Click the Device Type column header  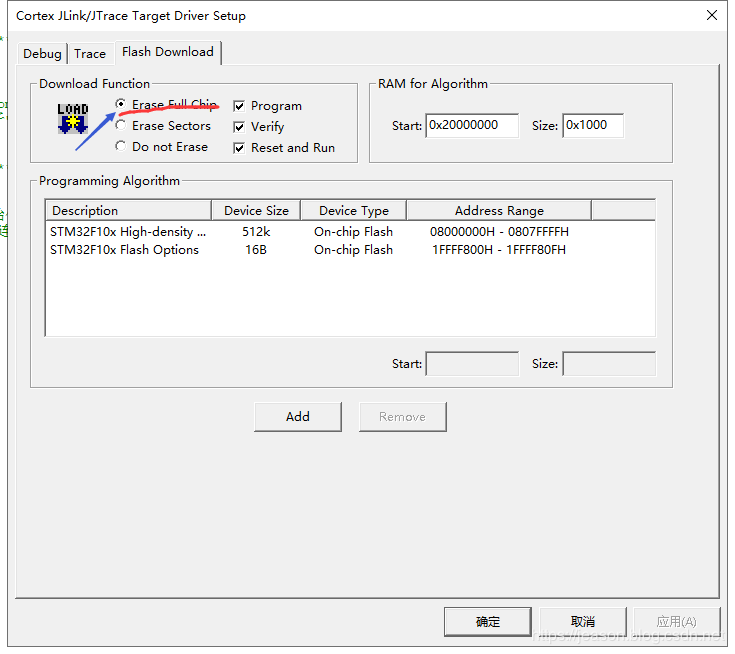[x=353, y=210]
